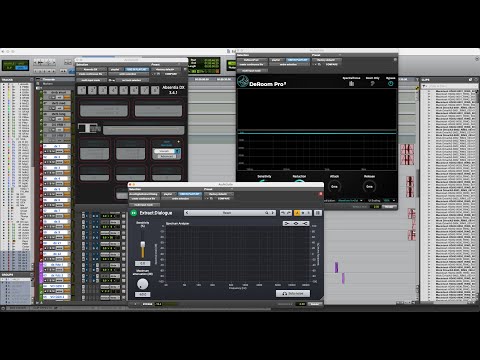
Task: Open Absentia DX blue-arrow dropdown
Action: 178,151
